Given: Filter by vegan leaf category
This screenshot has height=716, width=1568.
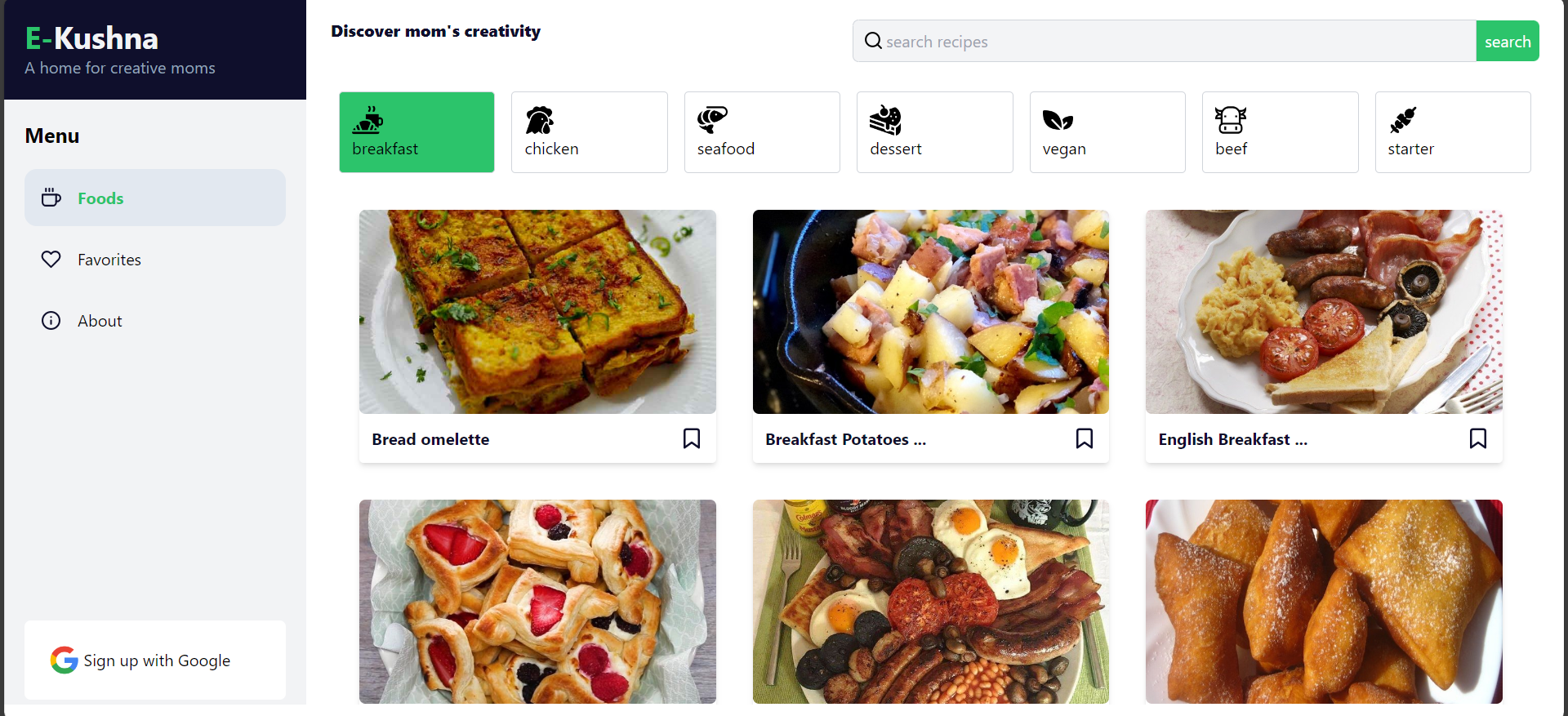Looking at the screenshot, I should coord(1058,121).
